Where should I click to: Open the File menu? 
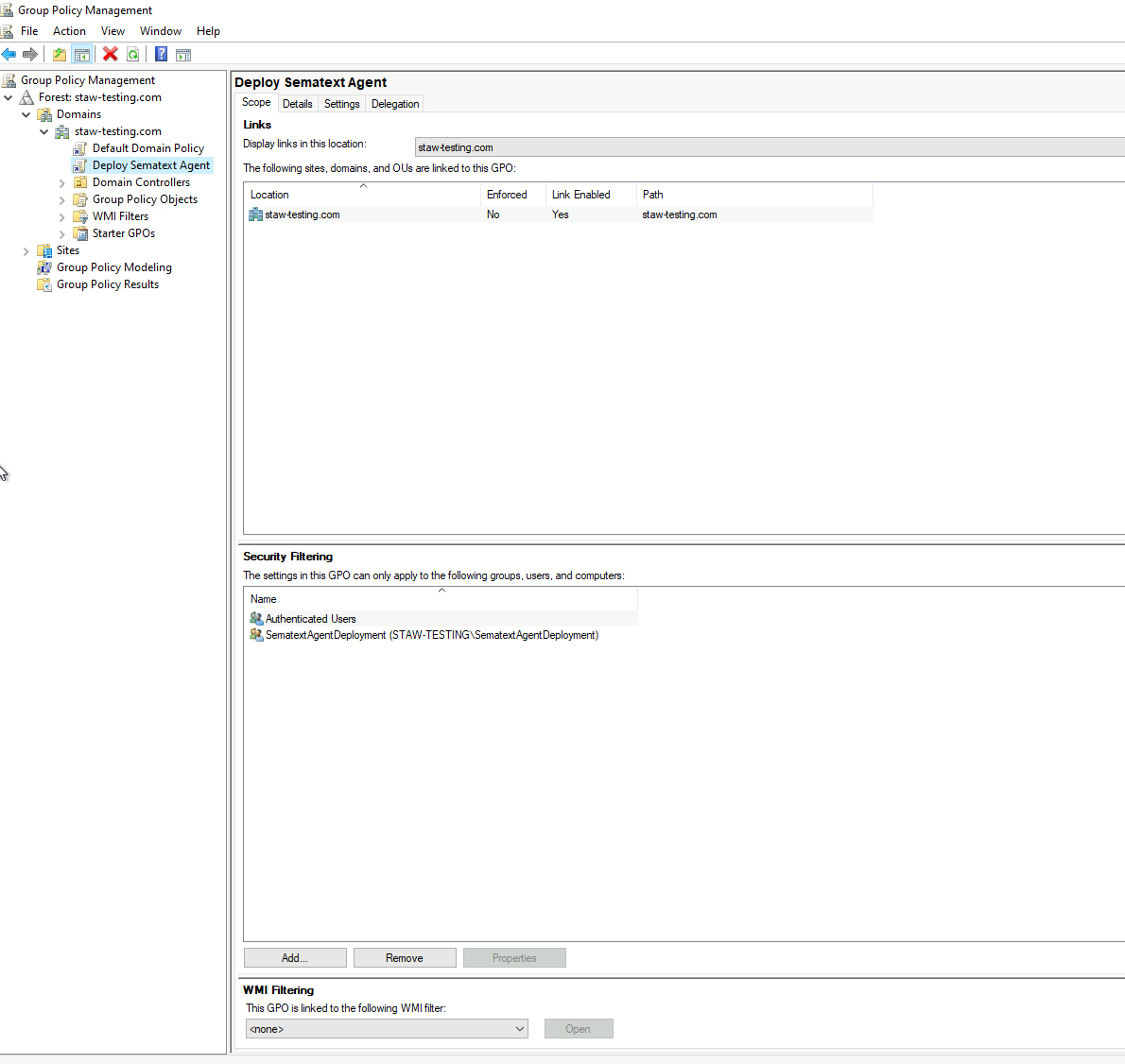(x=29, y=31)
